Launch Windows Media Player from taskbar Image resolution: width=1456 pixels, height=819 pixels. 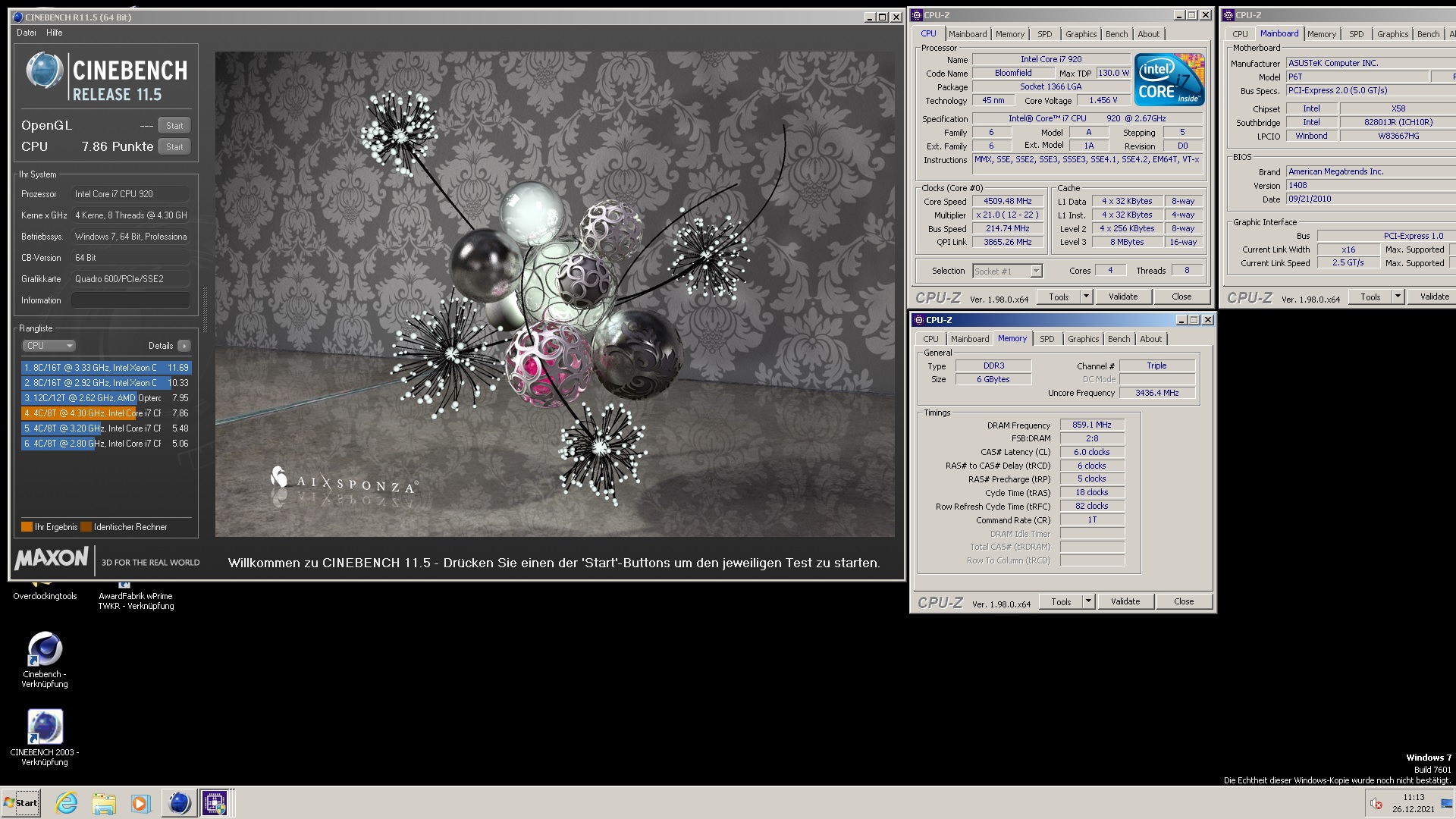(140, 803)
